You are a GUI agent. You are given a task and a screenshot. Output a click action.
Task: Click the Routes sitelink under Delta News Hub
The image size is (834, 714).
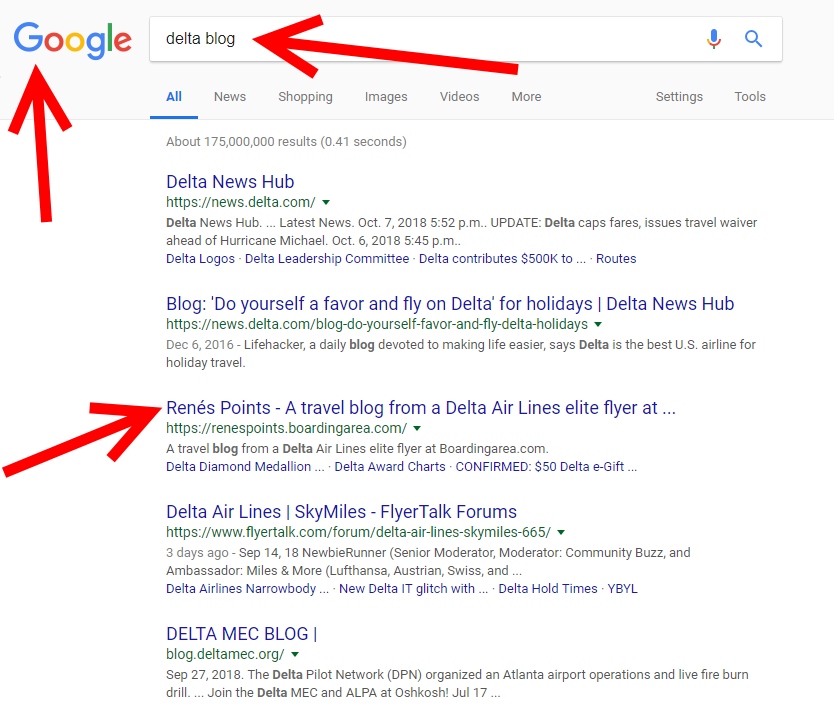click(x=616, y=258)
